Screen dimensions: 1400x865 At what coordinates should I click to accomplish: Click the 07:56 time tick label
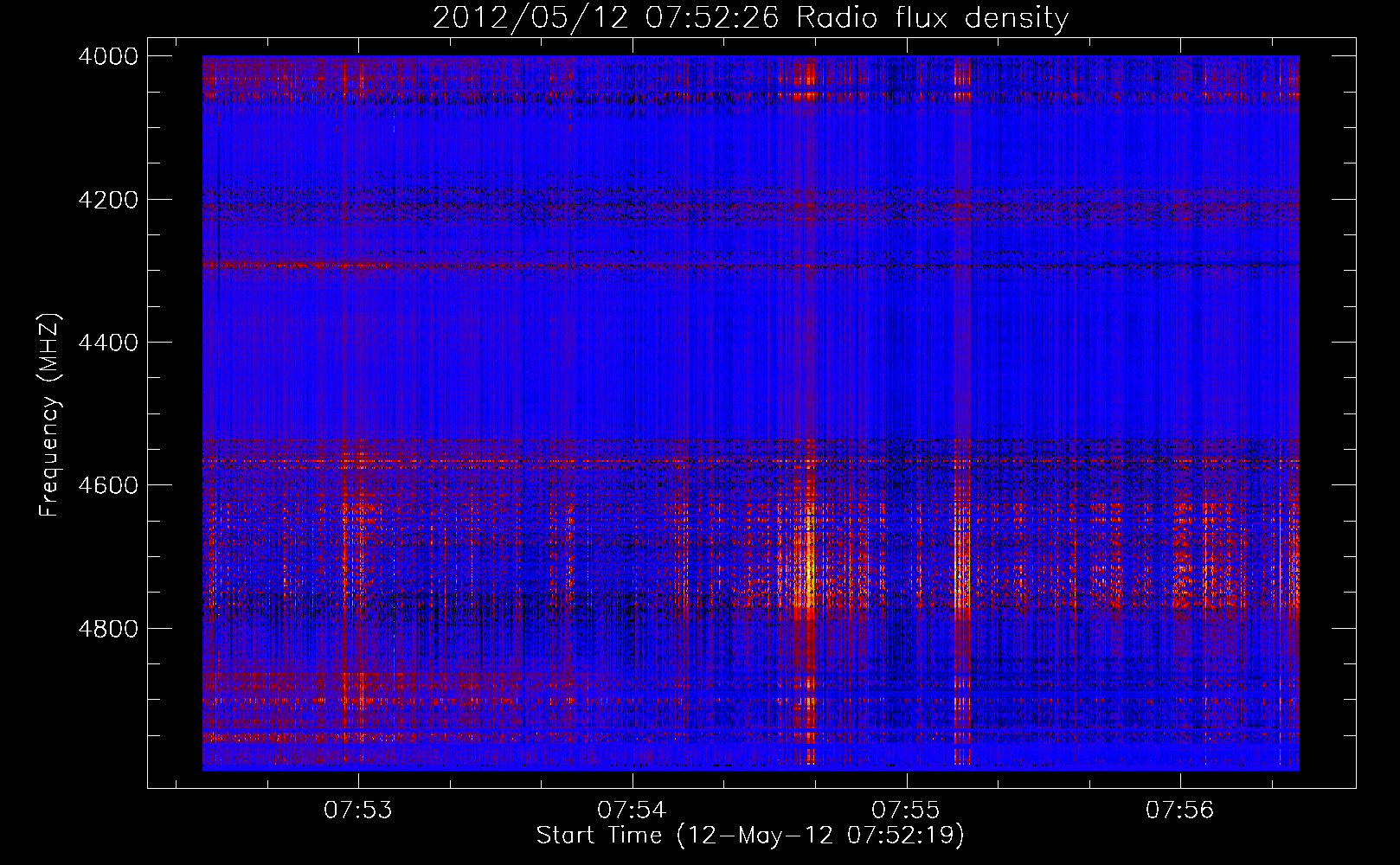(x=1180, y=810)
